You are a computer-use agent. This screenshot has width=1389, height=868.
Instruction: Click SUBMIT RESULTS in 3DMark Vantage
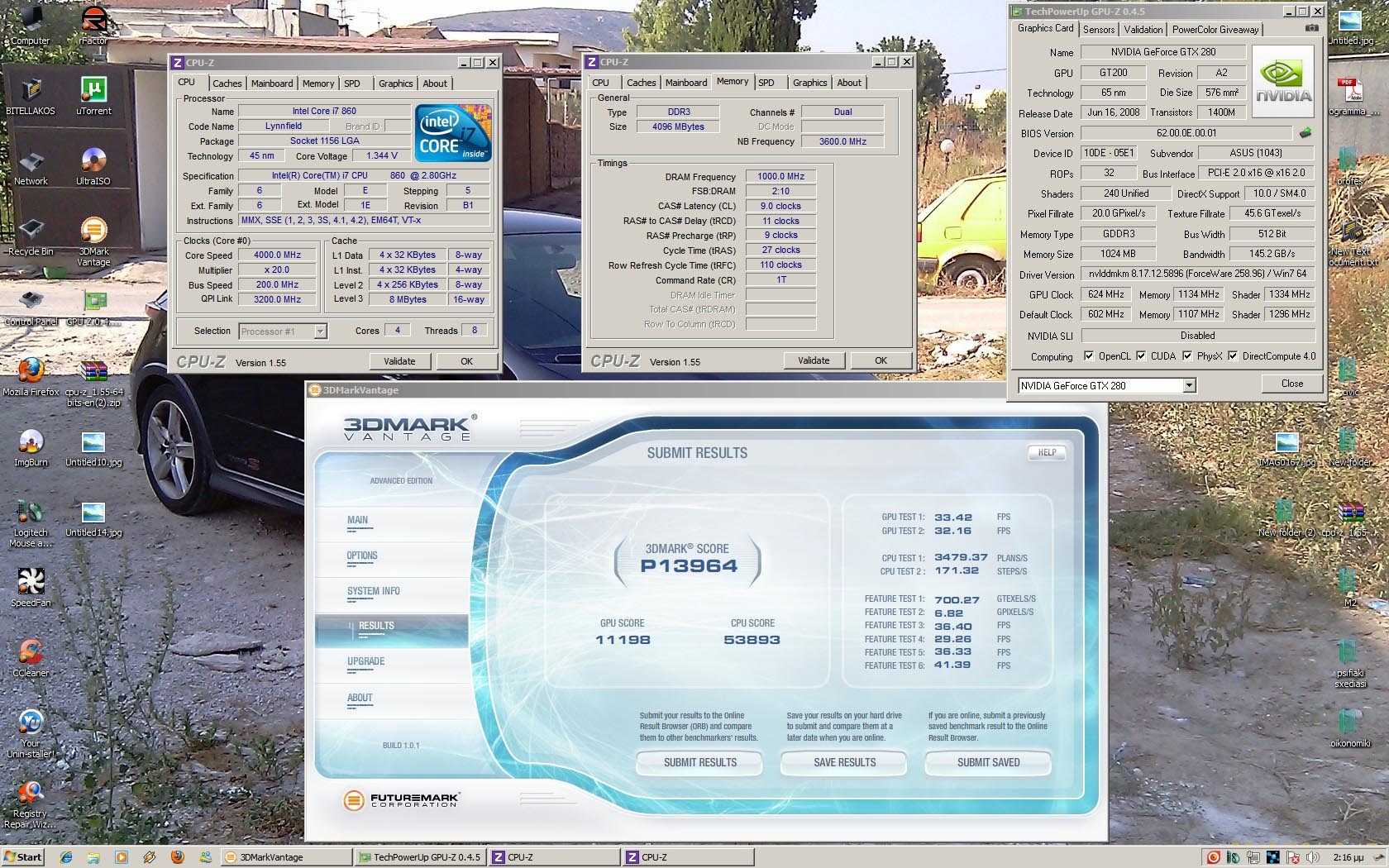tap(699, 762)
